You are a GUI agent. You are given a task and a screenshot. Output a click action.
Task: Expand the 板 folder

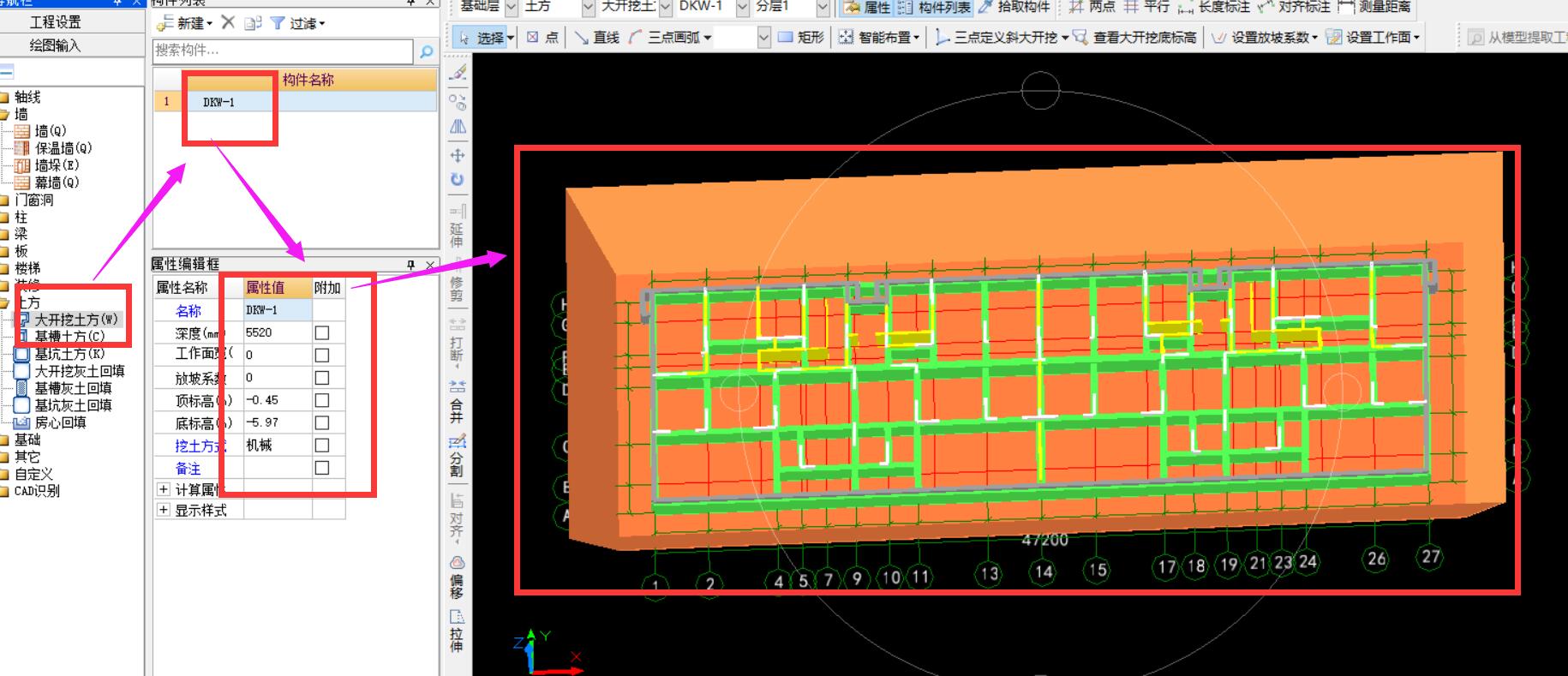click(x=21, y=251)
